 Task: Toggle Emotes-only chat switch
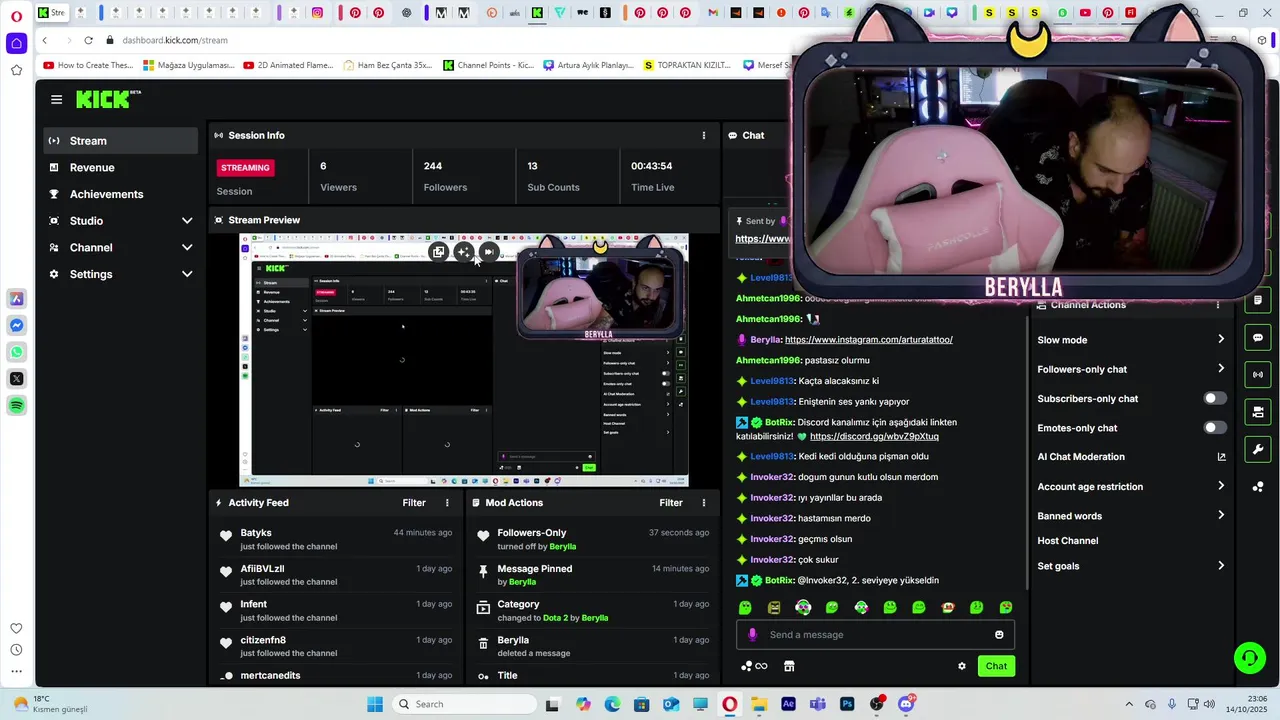[x=1214, y=428]
